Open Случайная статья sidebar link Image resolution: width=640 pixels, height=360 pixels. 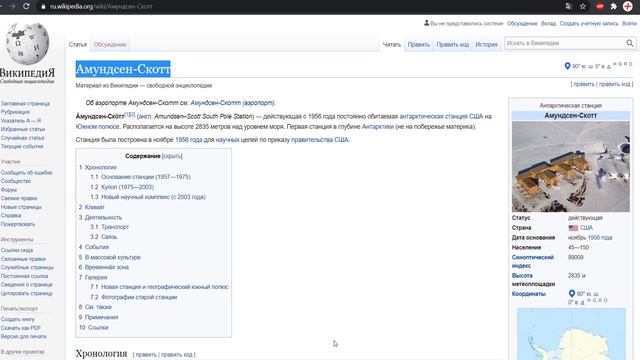[x=22, y=138]
